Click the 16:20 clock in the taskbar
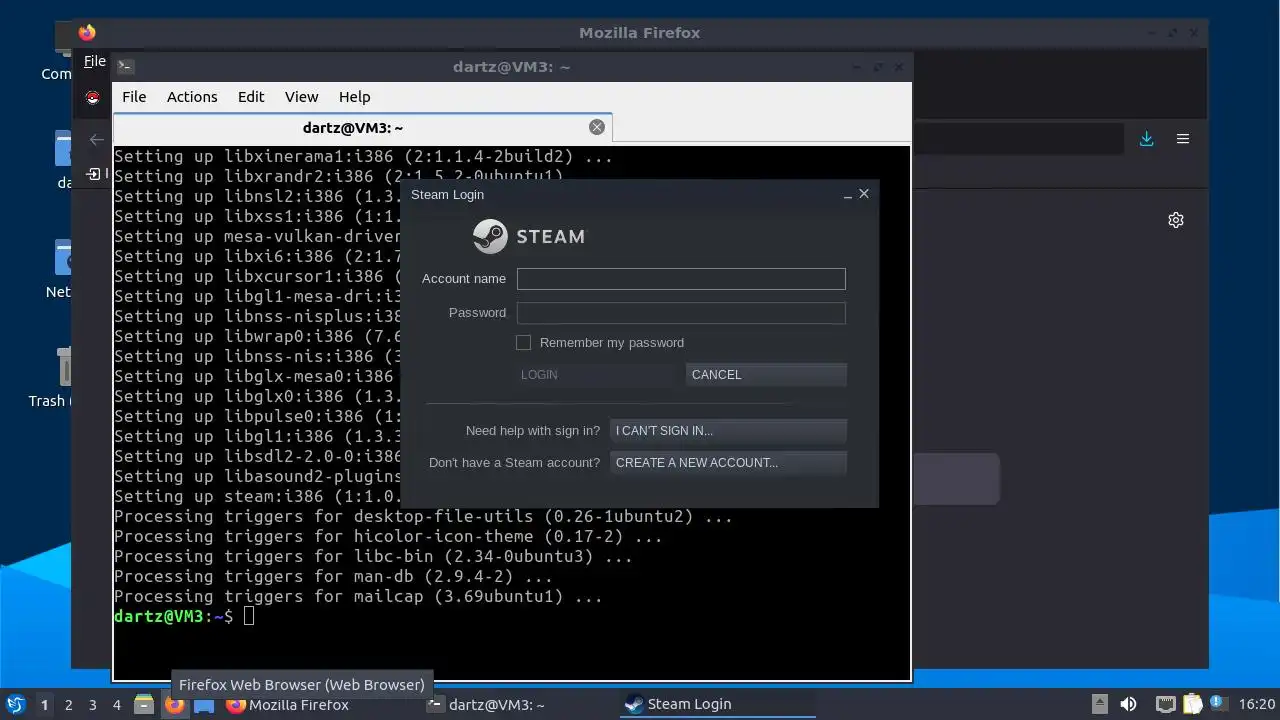This screenshot has height=720, width=1280. point(1257,705)
